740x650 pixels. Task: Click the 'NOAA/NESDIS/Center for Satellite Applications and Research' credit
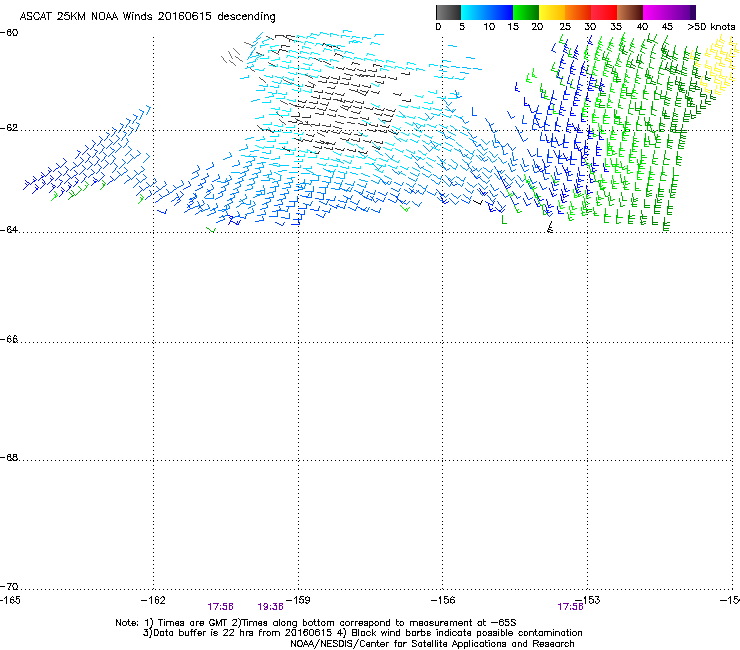[432, 644]
